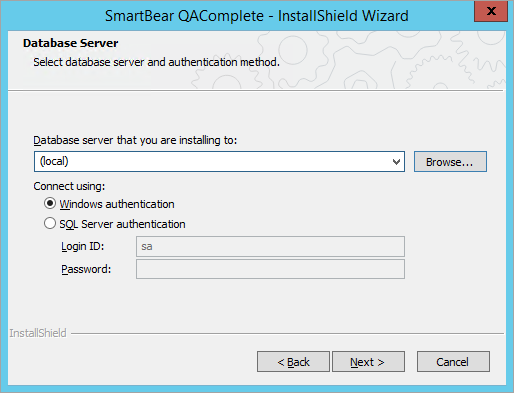Cancel the installation wizard

(453, 361)
